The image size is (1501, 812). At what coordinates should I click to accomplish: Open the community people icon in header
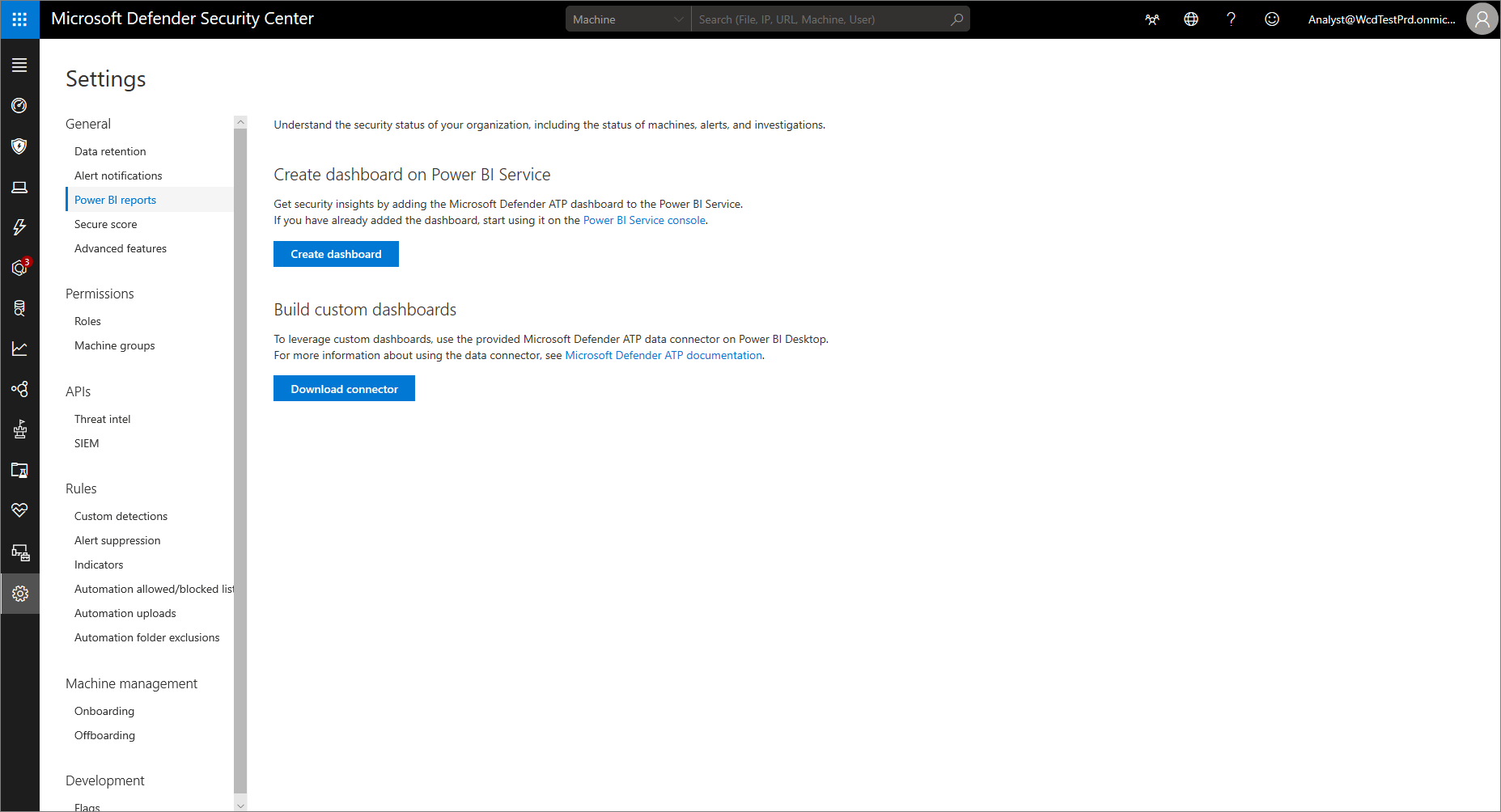1151,19
